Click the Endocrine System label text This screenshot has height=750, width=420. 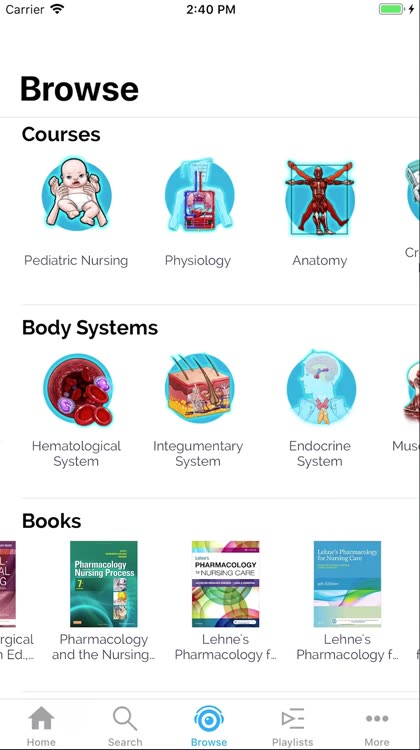pos(320,453)
